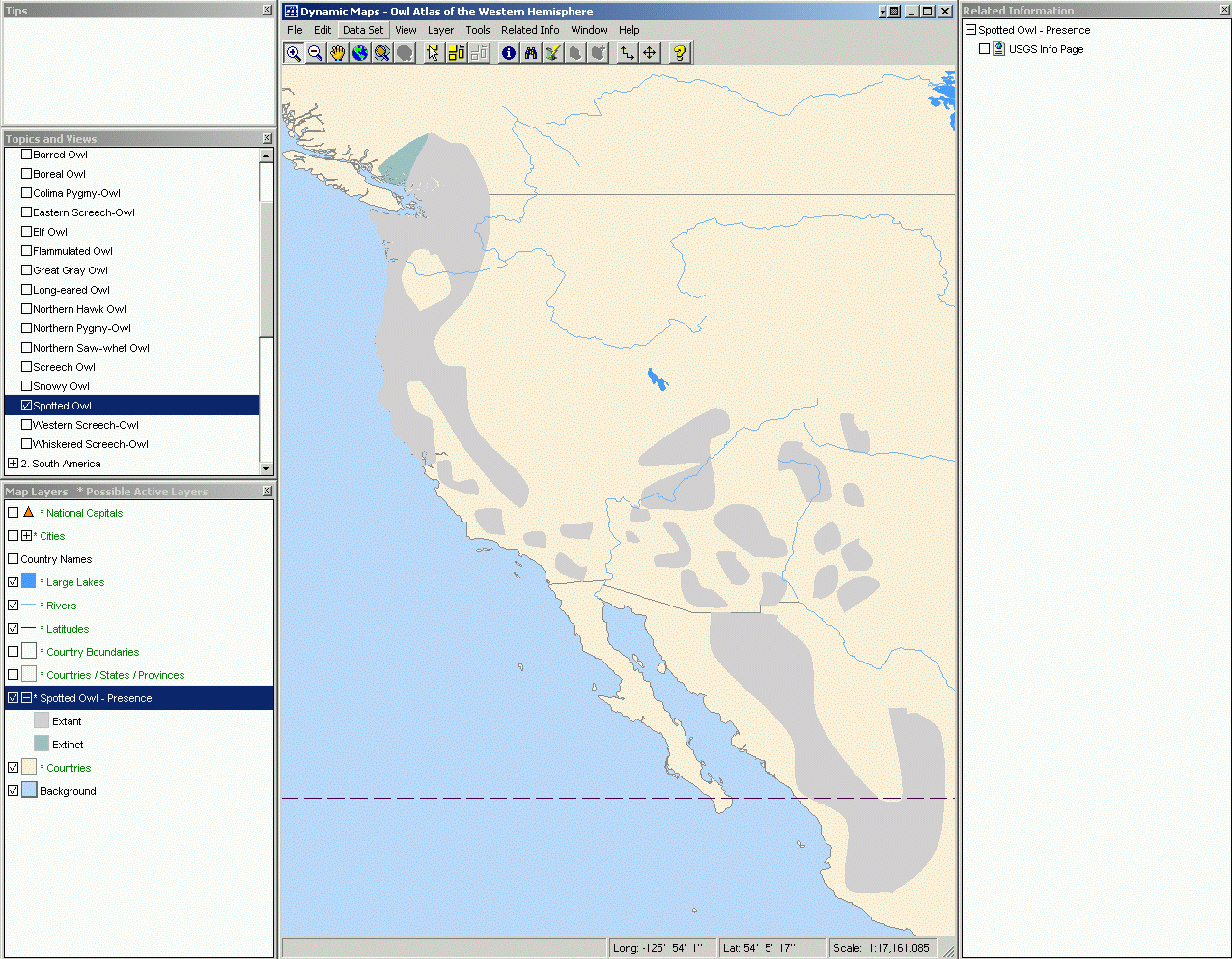Click the Extinct legend color swatch
The height and width of the screenshot is (959, 1232).
click(42, 744)
